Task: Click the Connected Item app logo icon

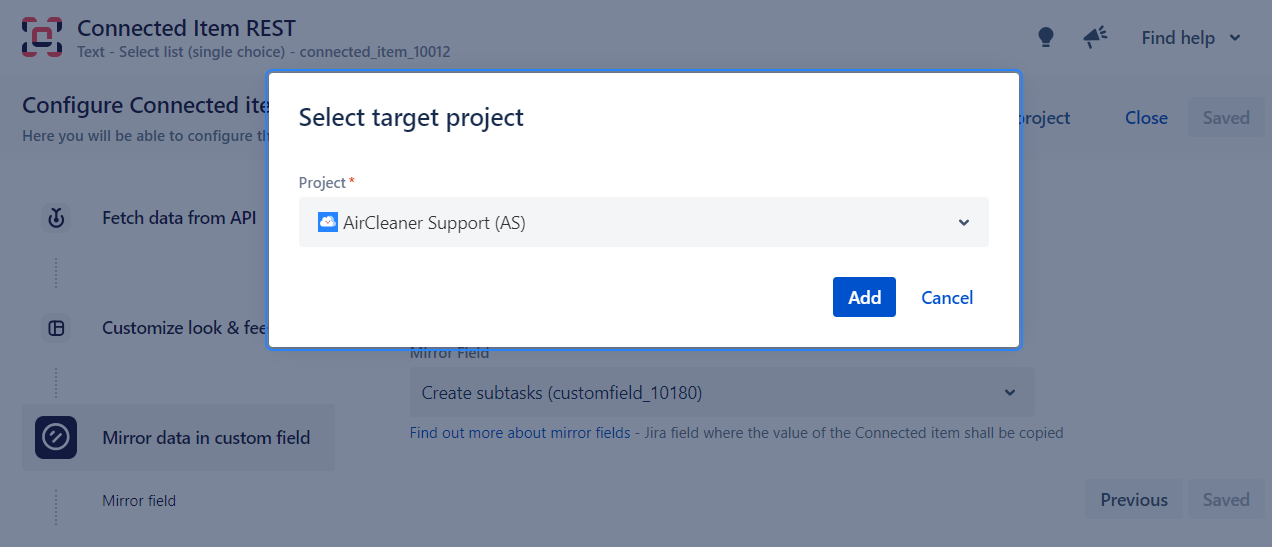Action: pos(42,38)
